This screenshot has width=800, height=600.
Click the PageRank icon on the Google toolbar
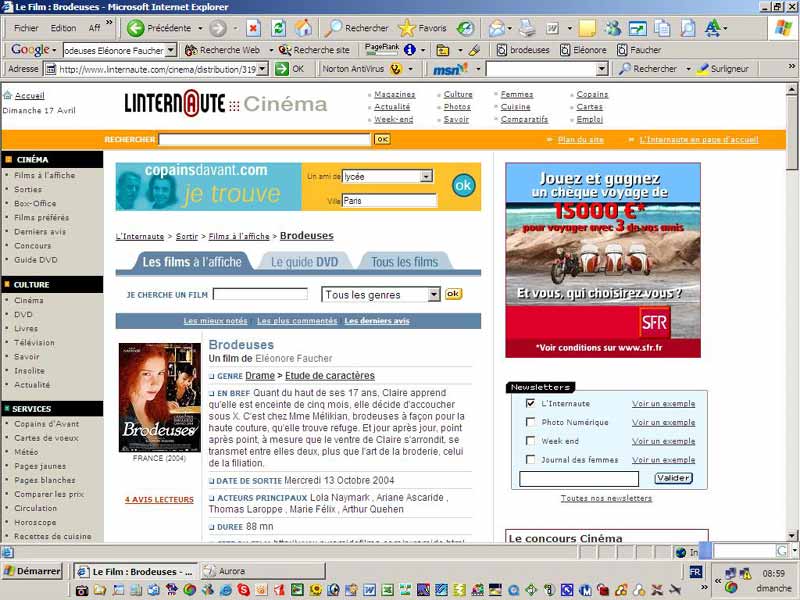[383, 48]
